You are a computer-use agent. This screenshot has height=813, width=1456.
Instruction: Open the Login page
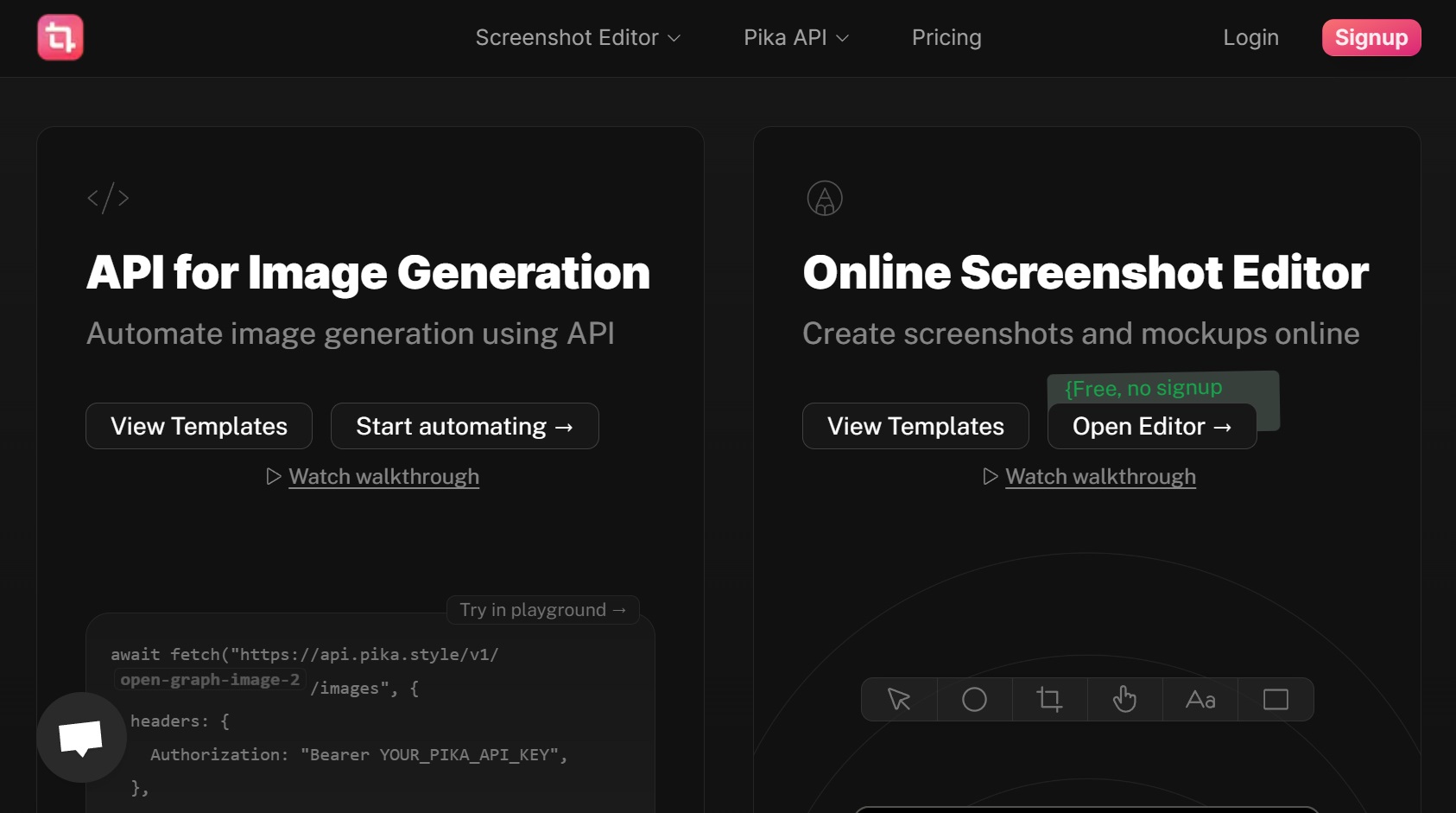click(x=1250, y=37)
